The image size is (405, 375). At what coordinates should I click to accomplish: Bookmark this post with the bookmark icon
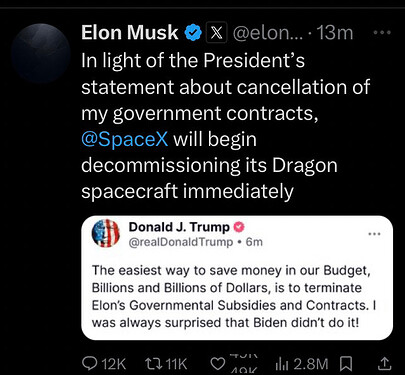point(346,364)
